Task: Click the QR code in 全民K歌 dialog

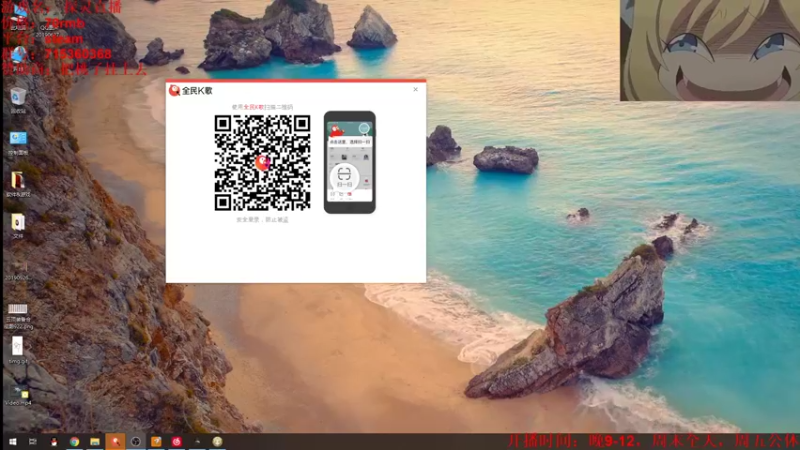Action: [x=262, y=162]
